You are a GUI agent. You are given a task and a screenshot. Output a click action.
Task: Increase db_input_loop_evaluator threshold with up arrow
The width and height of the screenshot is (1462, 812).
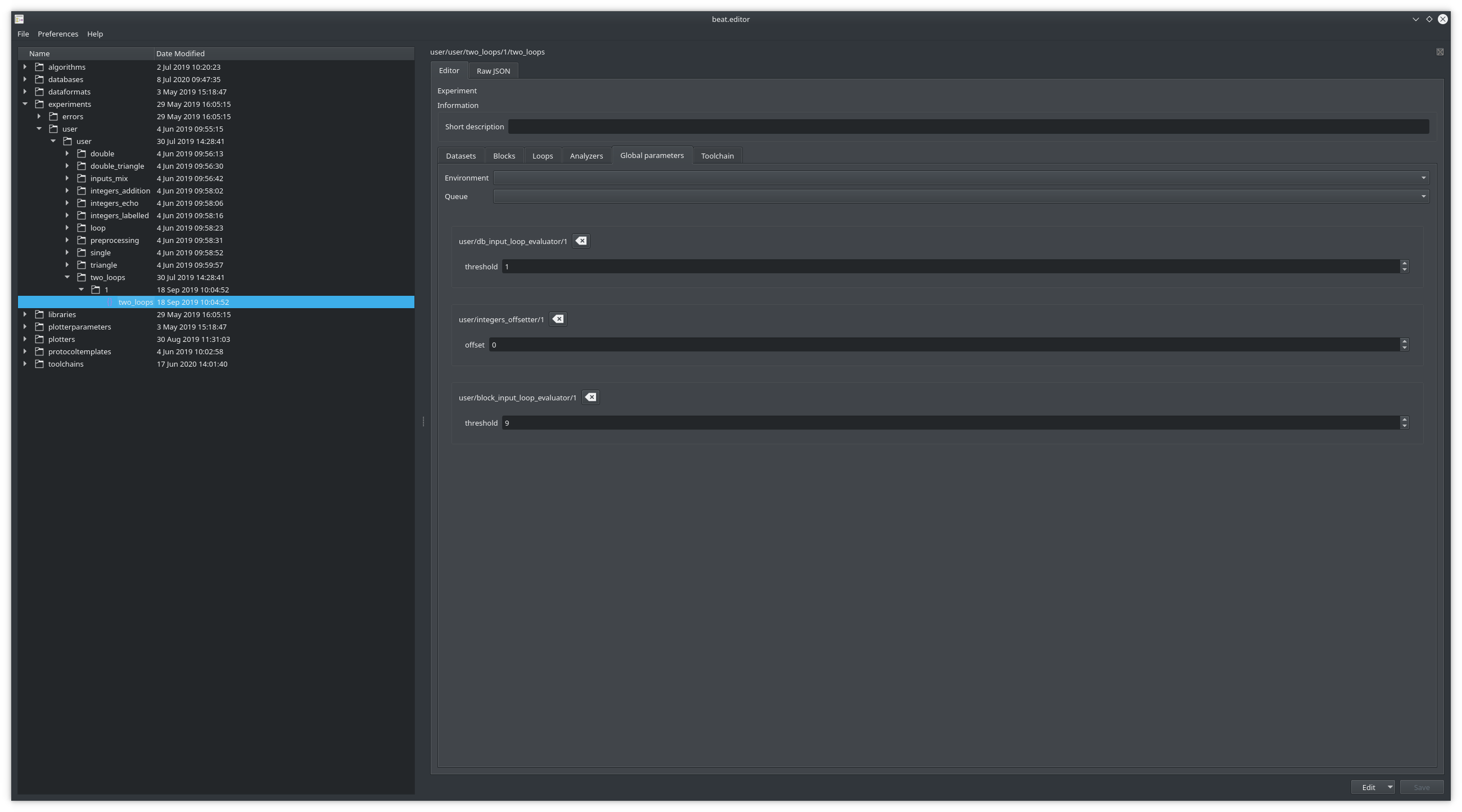(x=1404, y=263)
